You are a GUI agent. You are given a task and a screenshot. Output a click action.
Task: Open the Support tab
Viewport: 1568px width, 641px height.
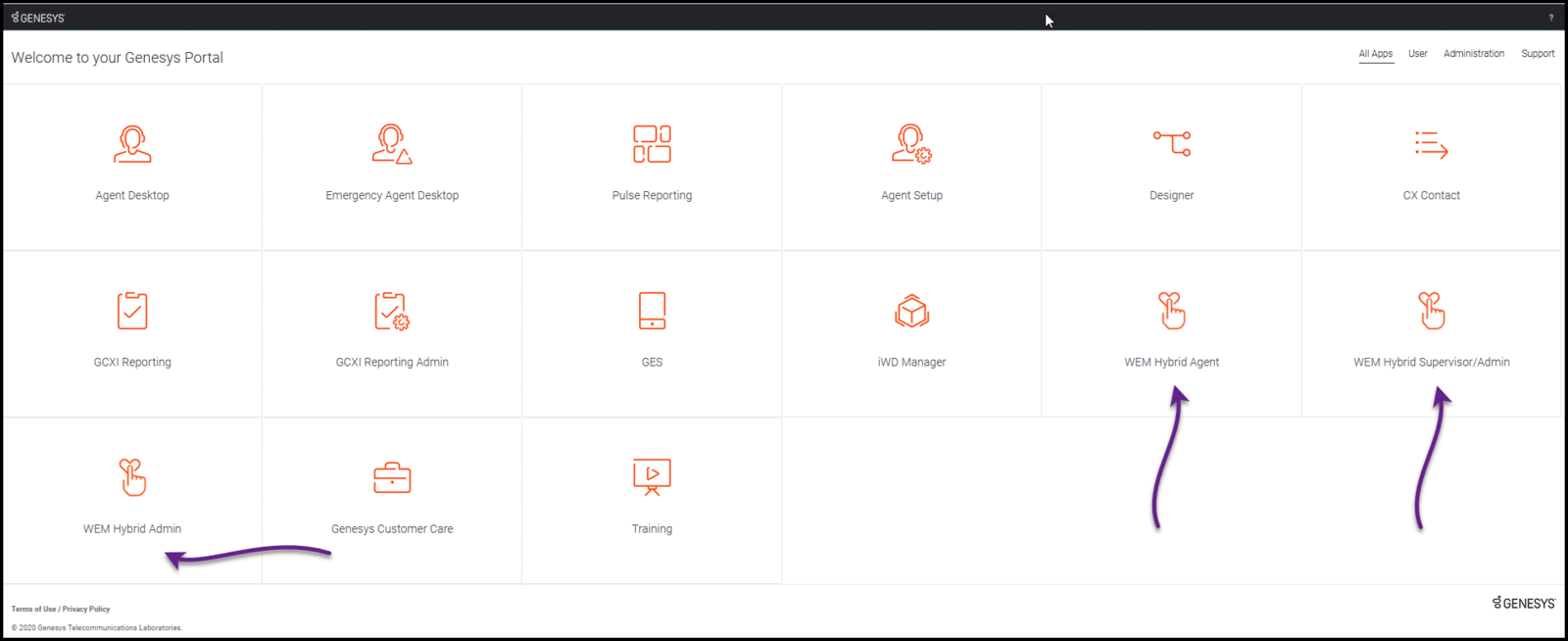point(1538,54)
